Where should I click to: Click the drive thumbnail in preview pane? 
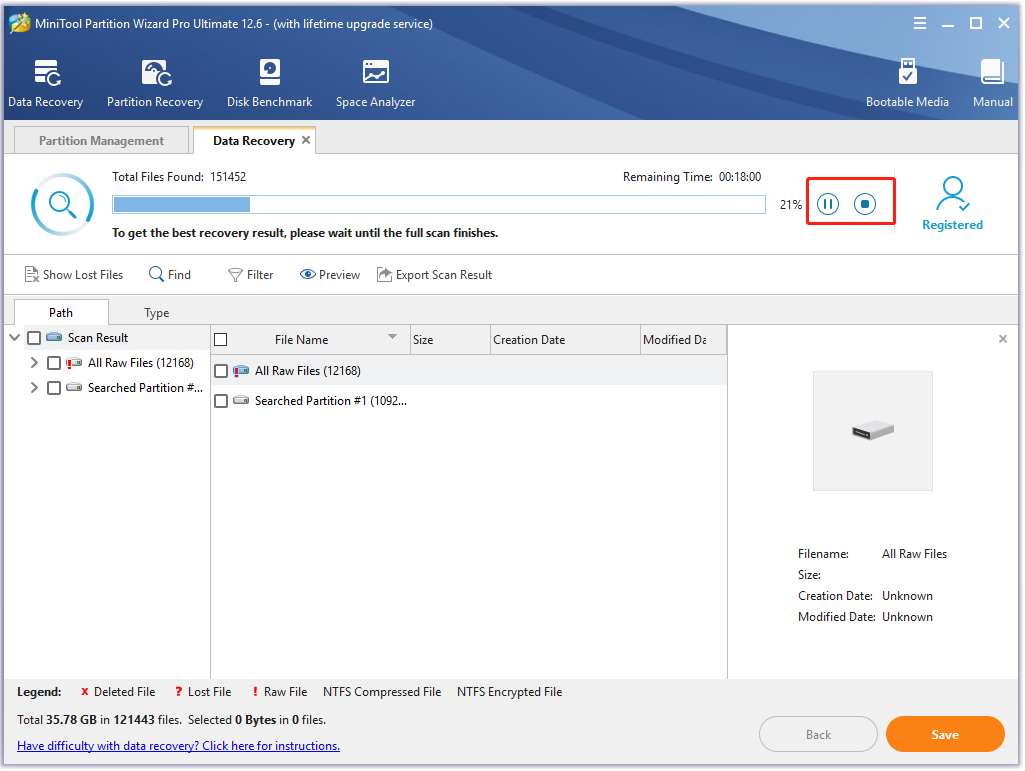873,431
